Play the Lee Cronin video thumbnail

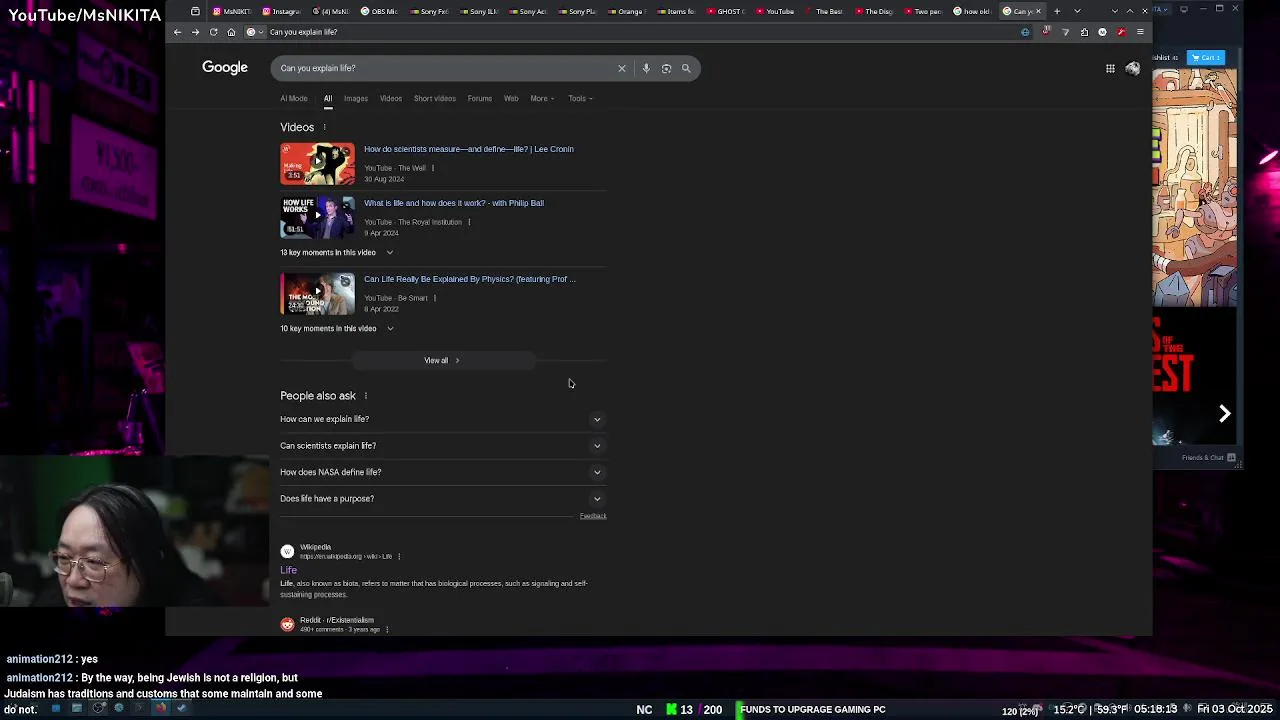pyautogui.click(x=317, y=164)
